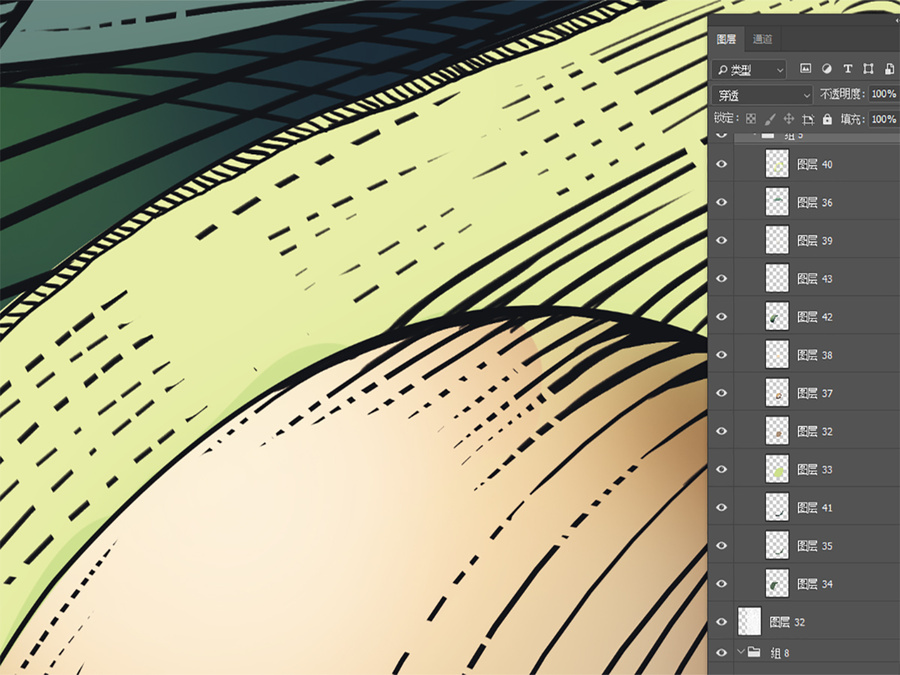Open the 类型 layer filter dropdown

(749, 69)
